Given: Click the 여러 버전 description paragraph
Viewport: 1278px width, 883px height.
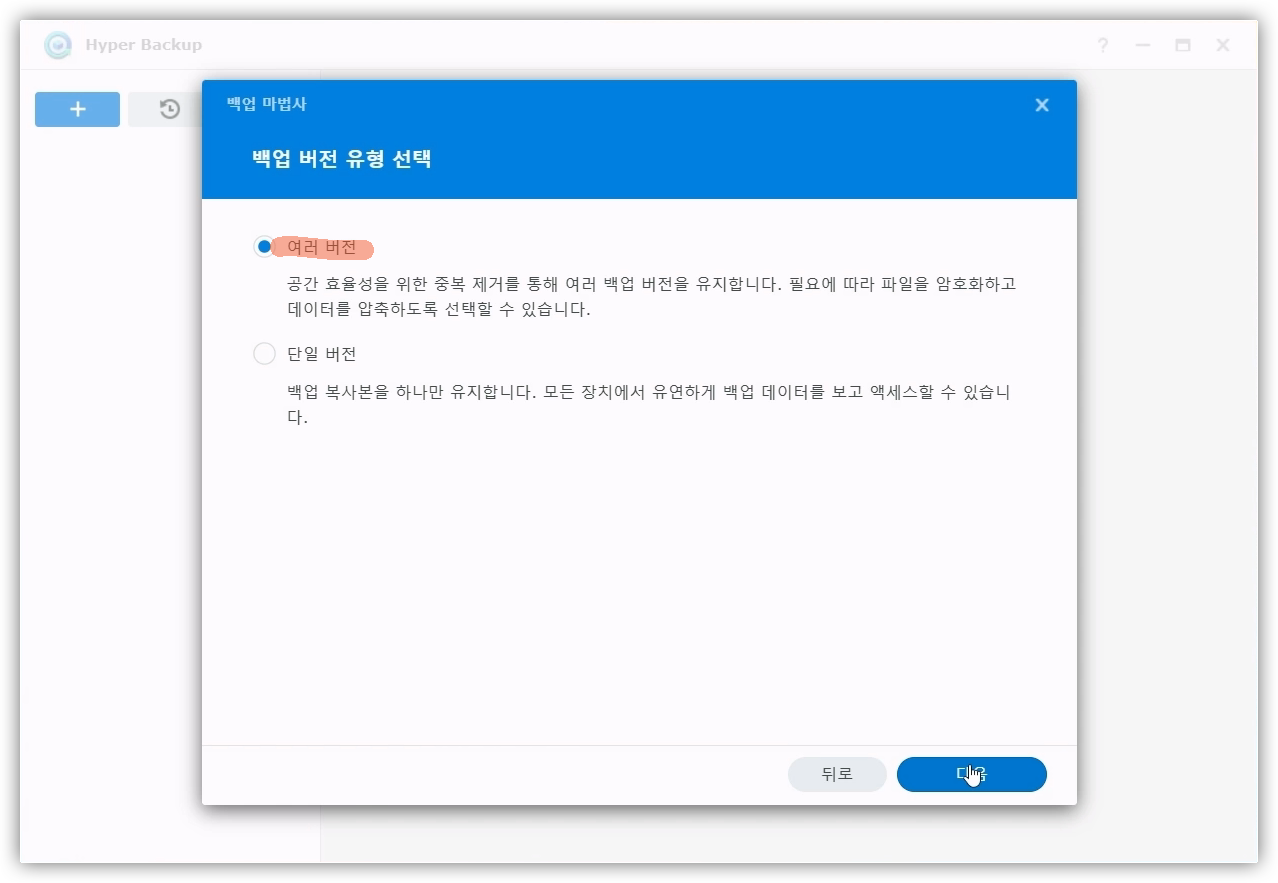Looking at the screenshot, I should click(650, 296).
